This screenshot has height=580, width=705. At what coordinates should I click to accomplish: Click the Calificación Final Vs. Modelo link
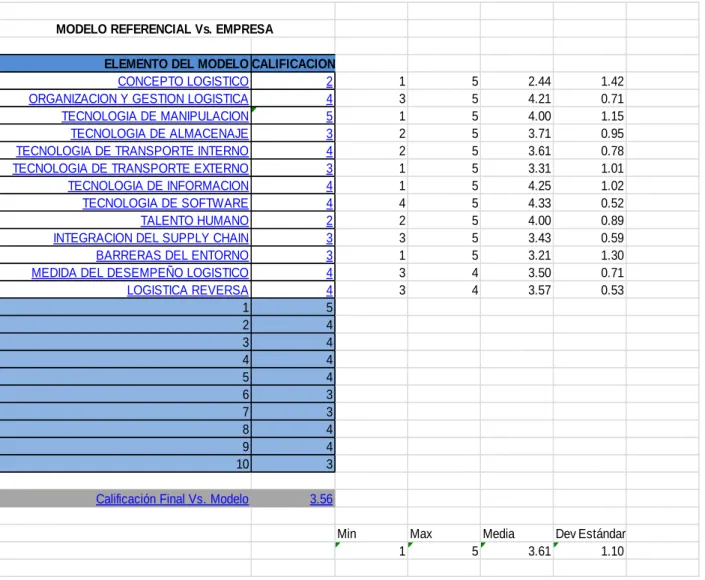tap(172, 499)
